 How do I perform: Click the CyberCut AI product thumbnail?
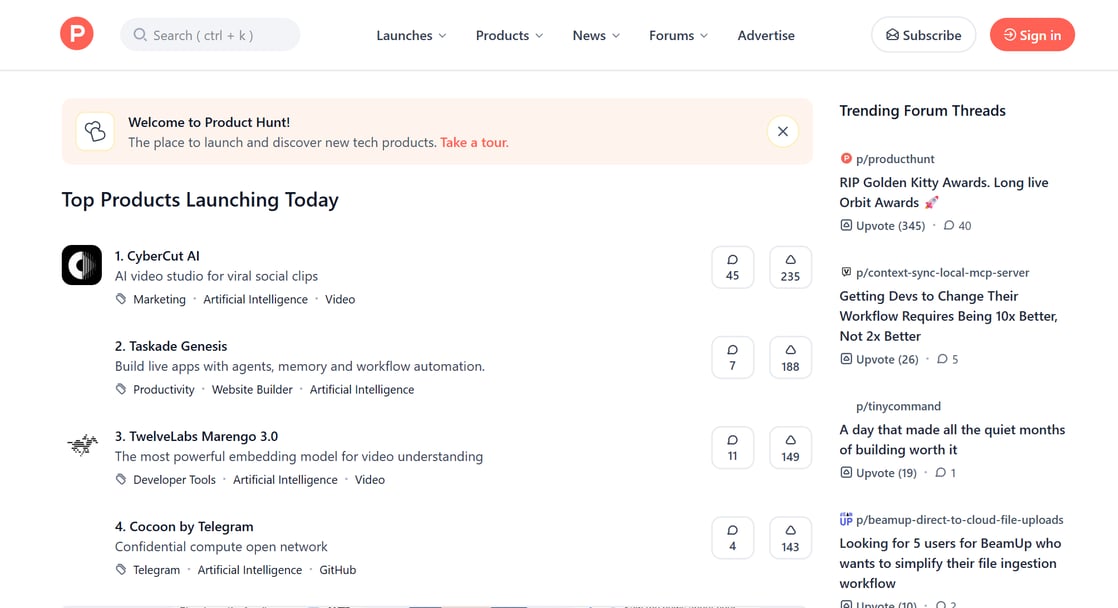click(x=82, y=265)
